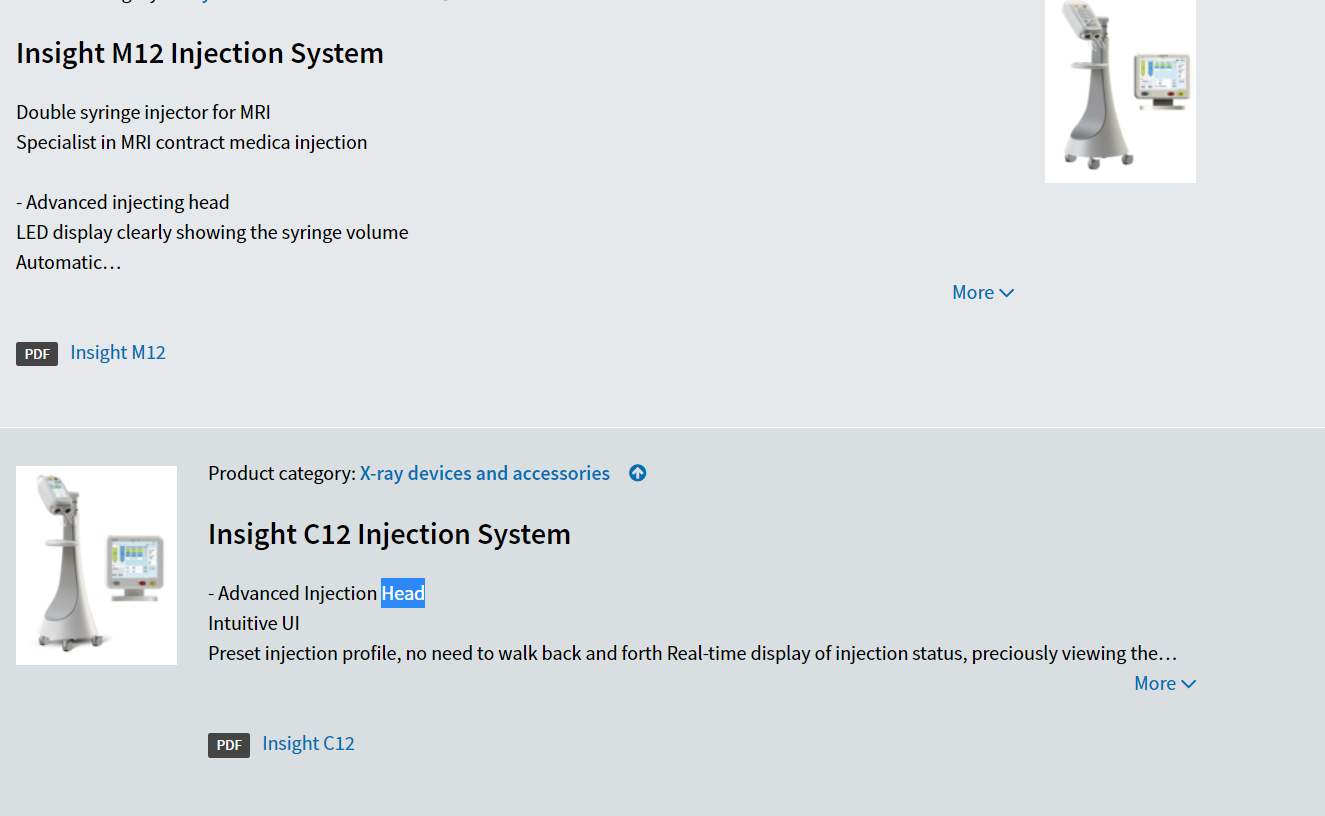Click the Intuitive UI text line
The height and width of the screenshot is (816, 1325).
[254, 623]
